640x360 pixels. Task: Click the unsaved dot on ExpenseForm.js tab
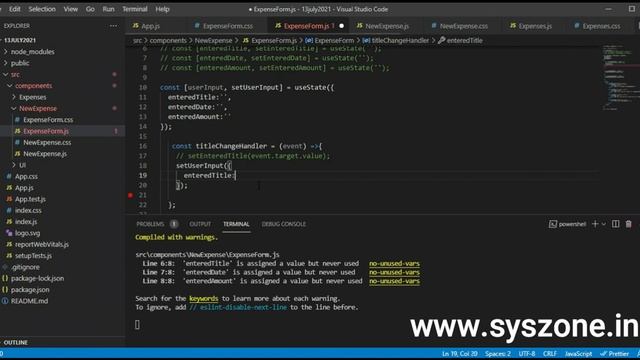[342, 26]
